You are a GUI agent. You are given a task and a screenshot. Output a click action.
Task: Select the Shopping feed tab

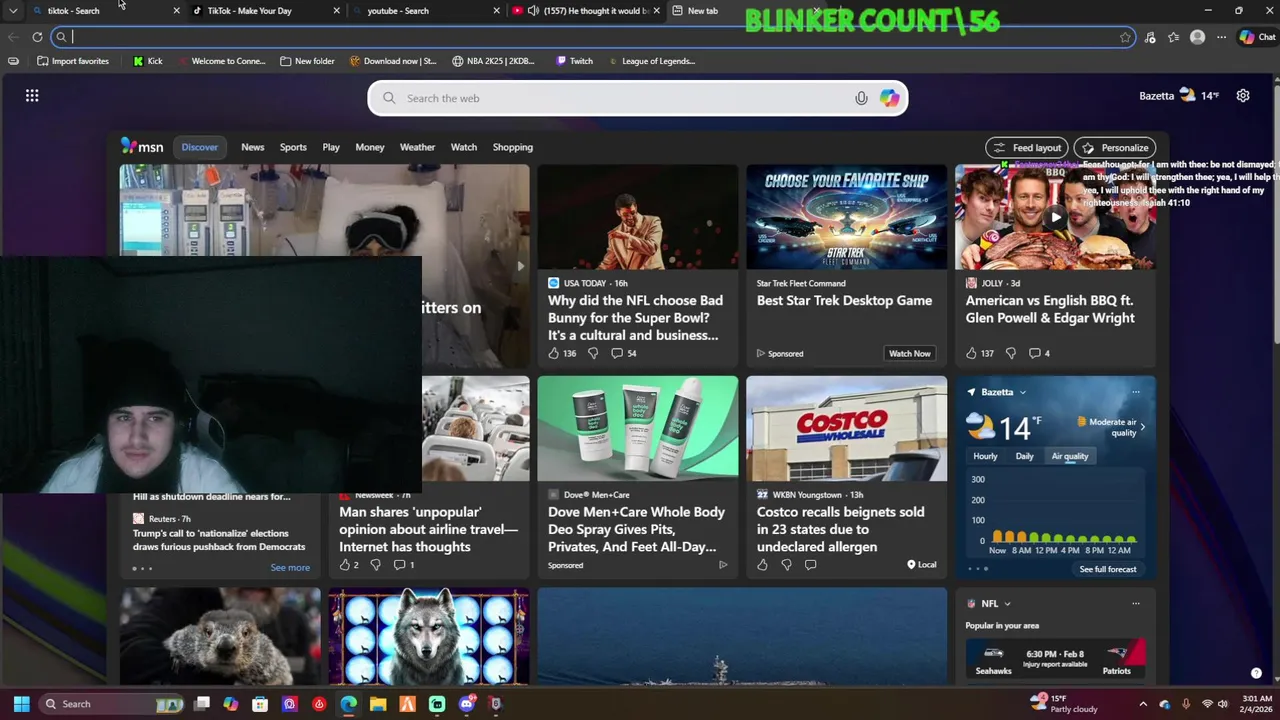click(513, 147)
